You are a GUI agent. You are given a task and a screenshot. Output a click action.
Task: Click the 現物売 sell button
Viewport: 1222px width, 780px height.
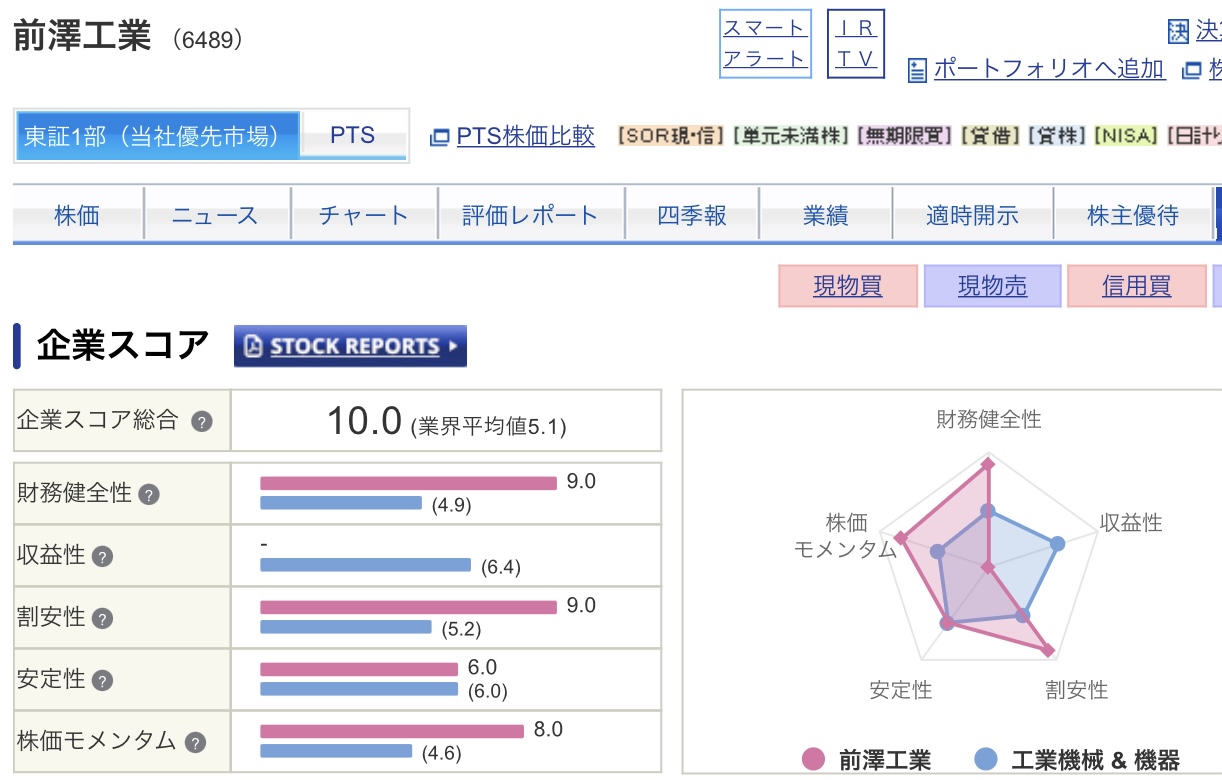tap(992, 286)
